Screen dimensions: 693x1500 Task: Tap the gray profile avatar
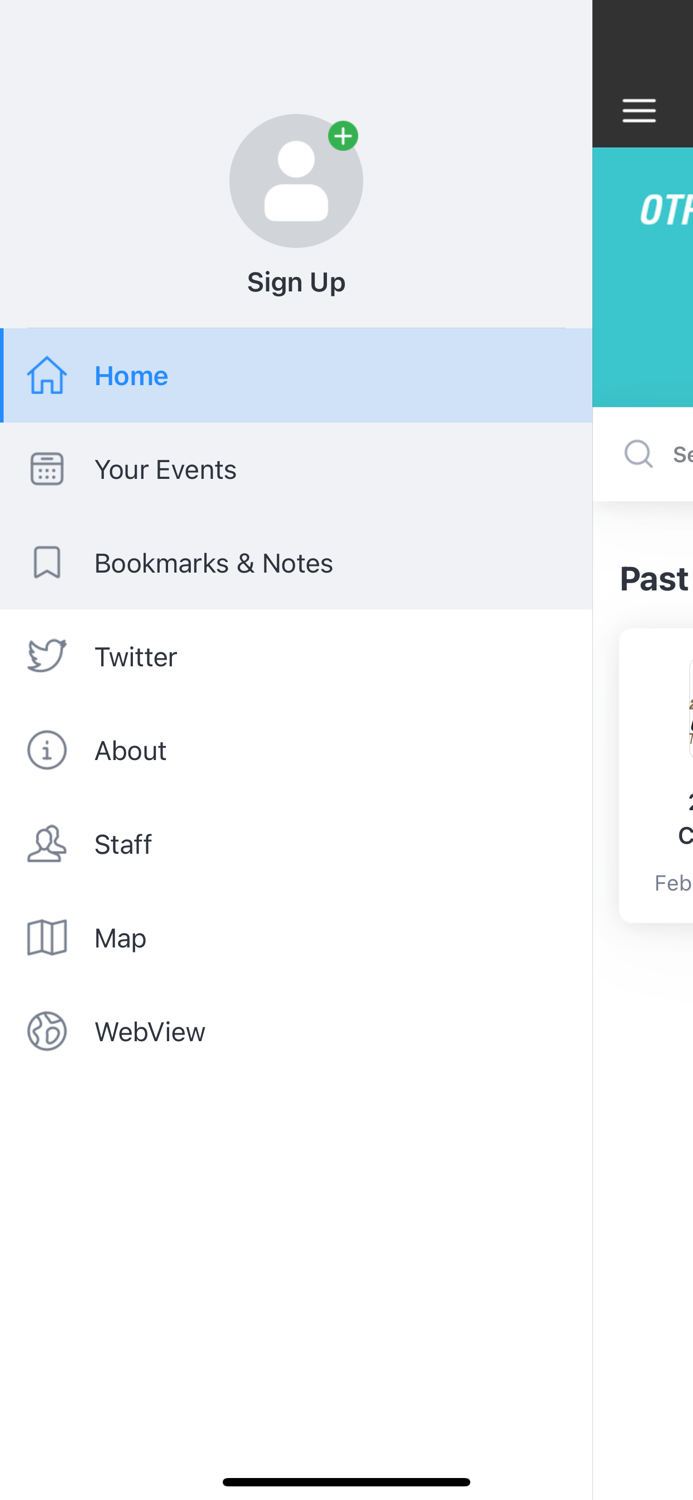coord(295,182)
